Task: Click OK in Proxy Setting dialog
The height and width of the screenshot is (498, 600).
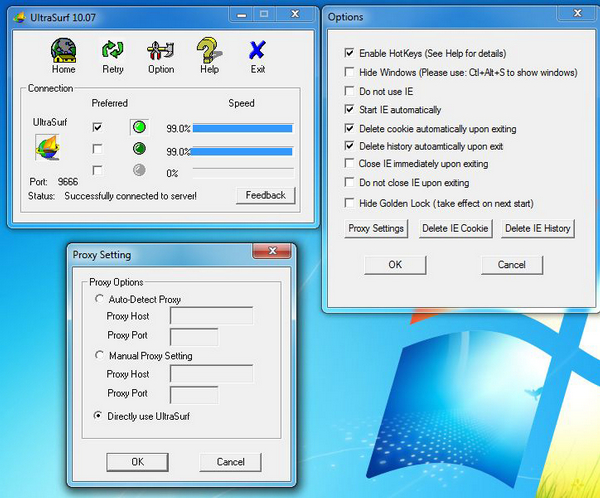Action: pyautogui.click(x=137, y=462)
